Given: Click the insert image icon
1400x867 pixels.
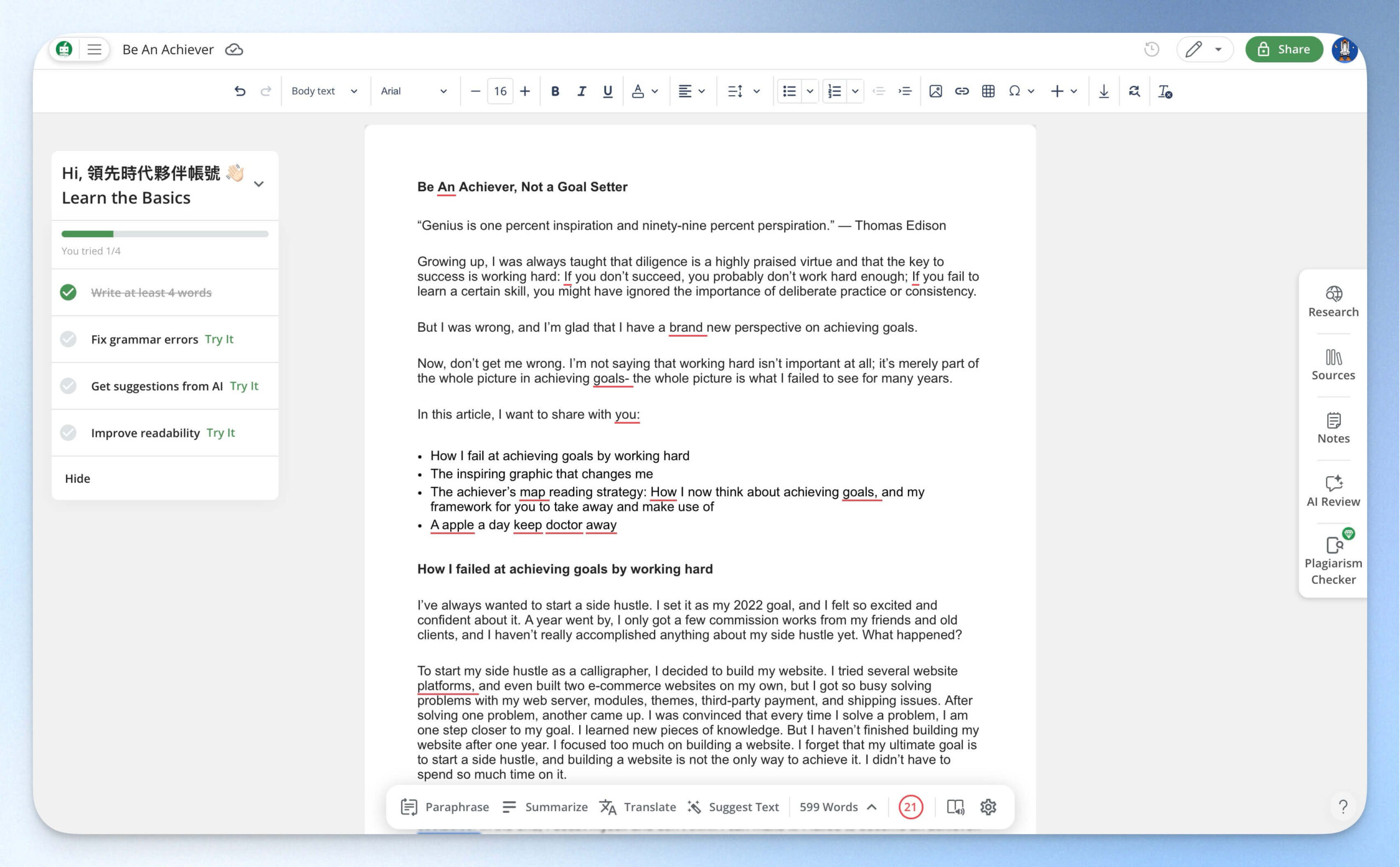Looking at the screenshot, I should 936,91.
